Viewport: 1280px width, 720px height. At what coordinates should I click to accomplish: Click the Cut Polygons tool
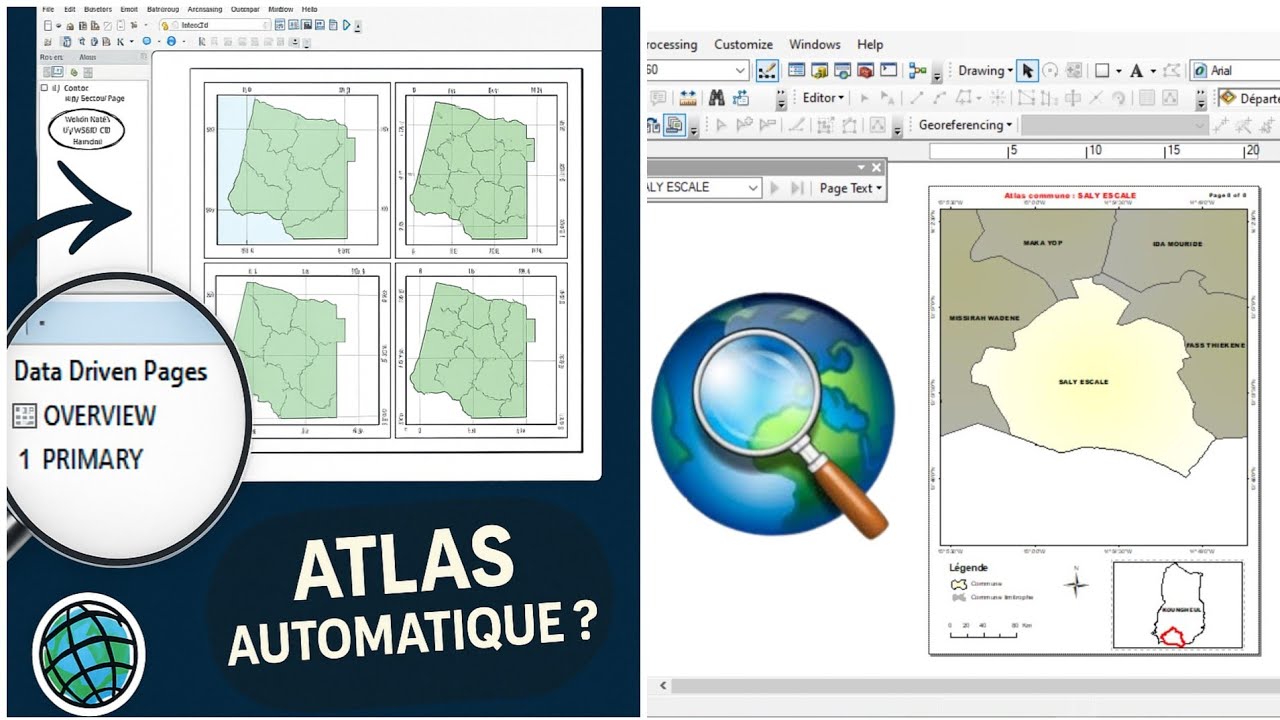tap(1073, 98)
